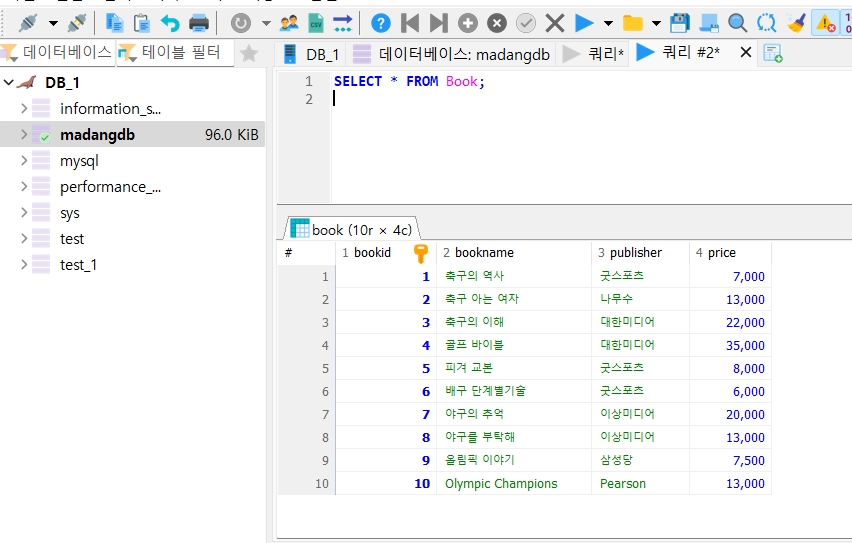This screenshot has width=852, height=543.
Task: Jump to last row icon
Action: pyautogui.click(x=438, y=23)
